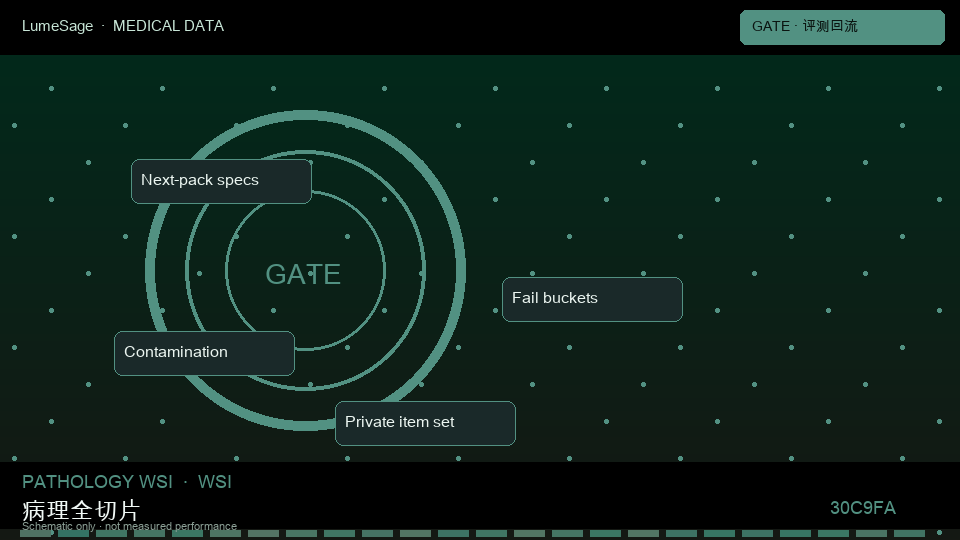Click the GATE · 评测回流 badge
Screen dimensions: 960x540
[842, 27]
